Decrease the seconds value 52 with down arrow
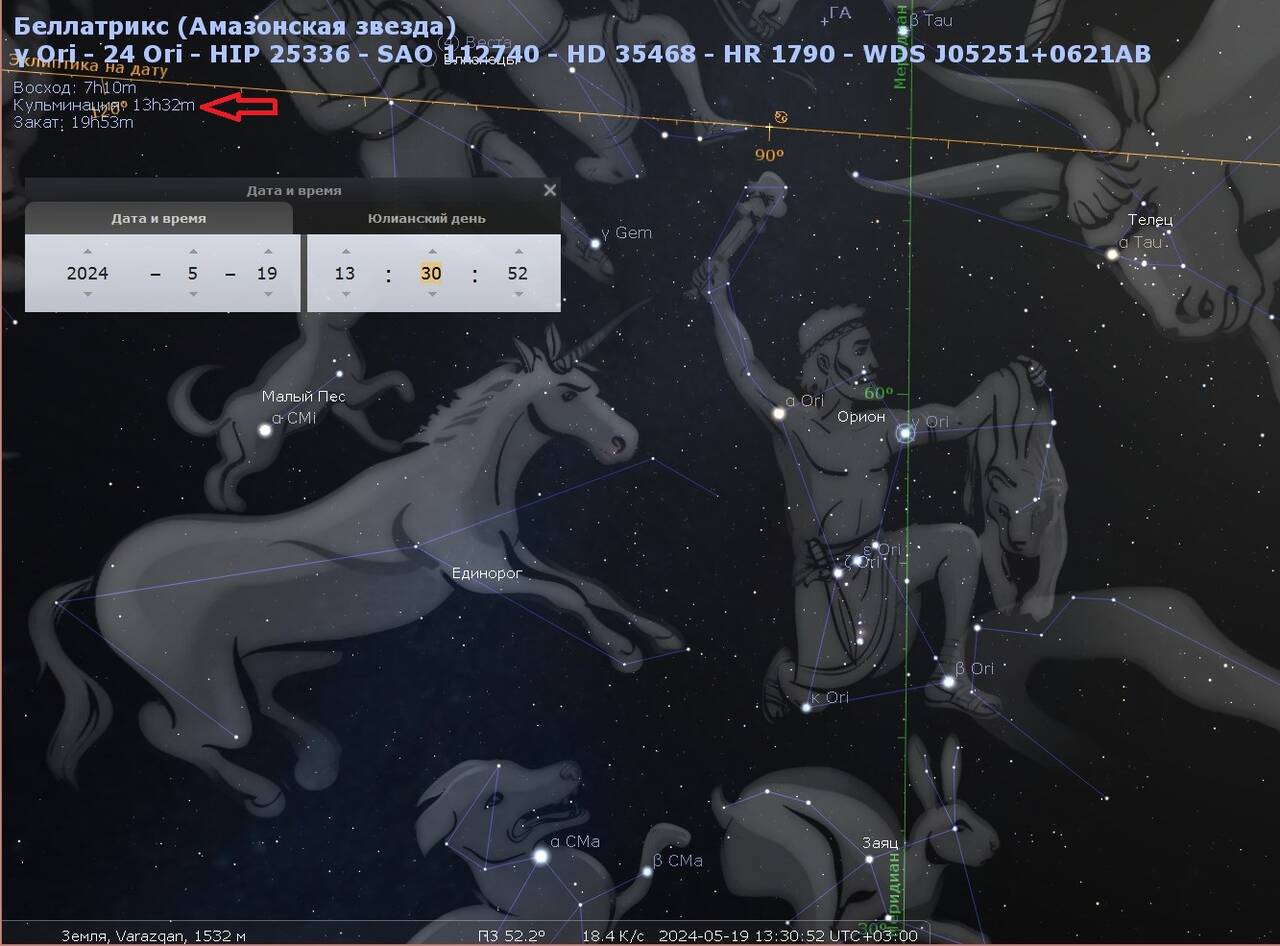 (517, 294)
